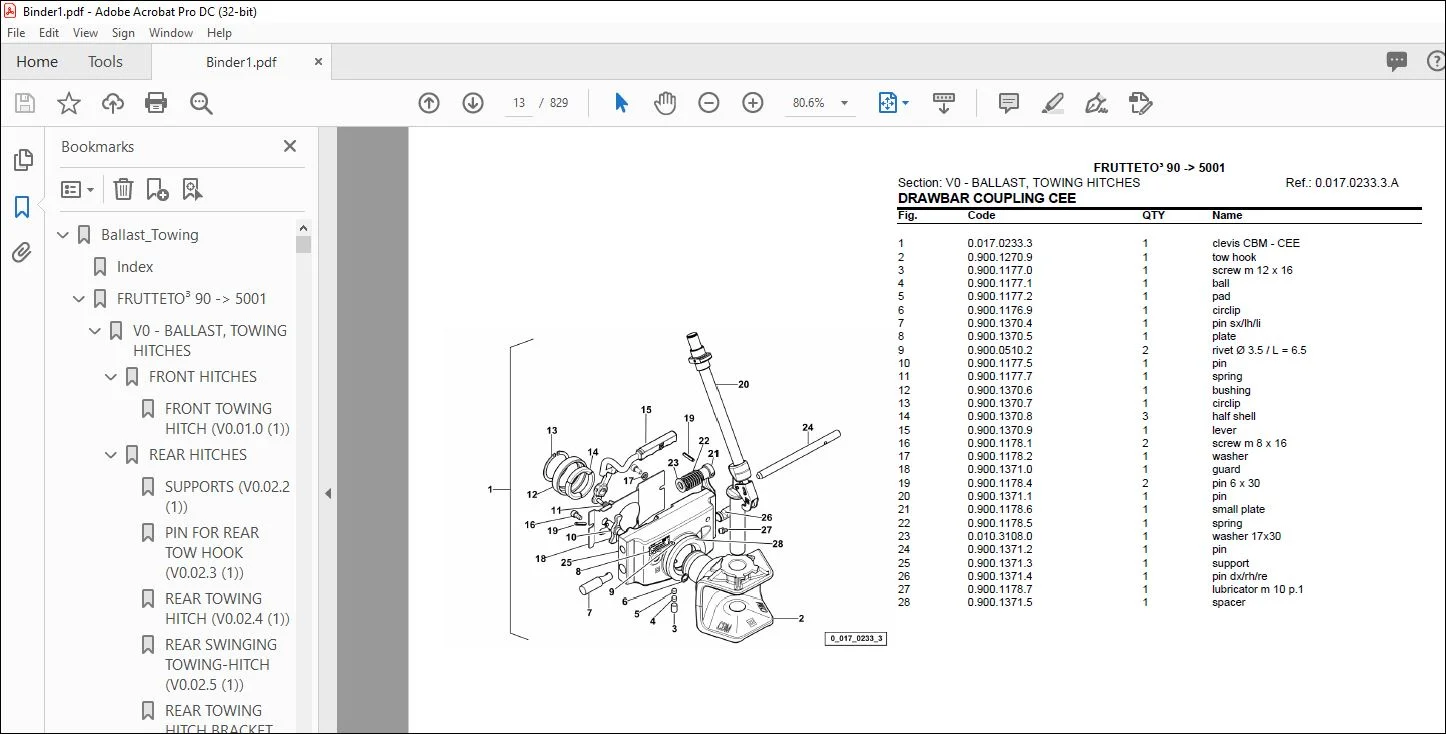
Task: Collapse the REAR HITCHES bookmark
Action: (112, 455)
